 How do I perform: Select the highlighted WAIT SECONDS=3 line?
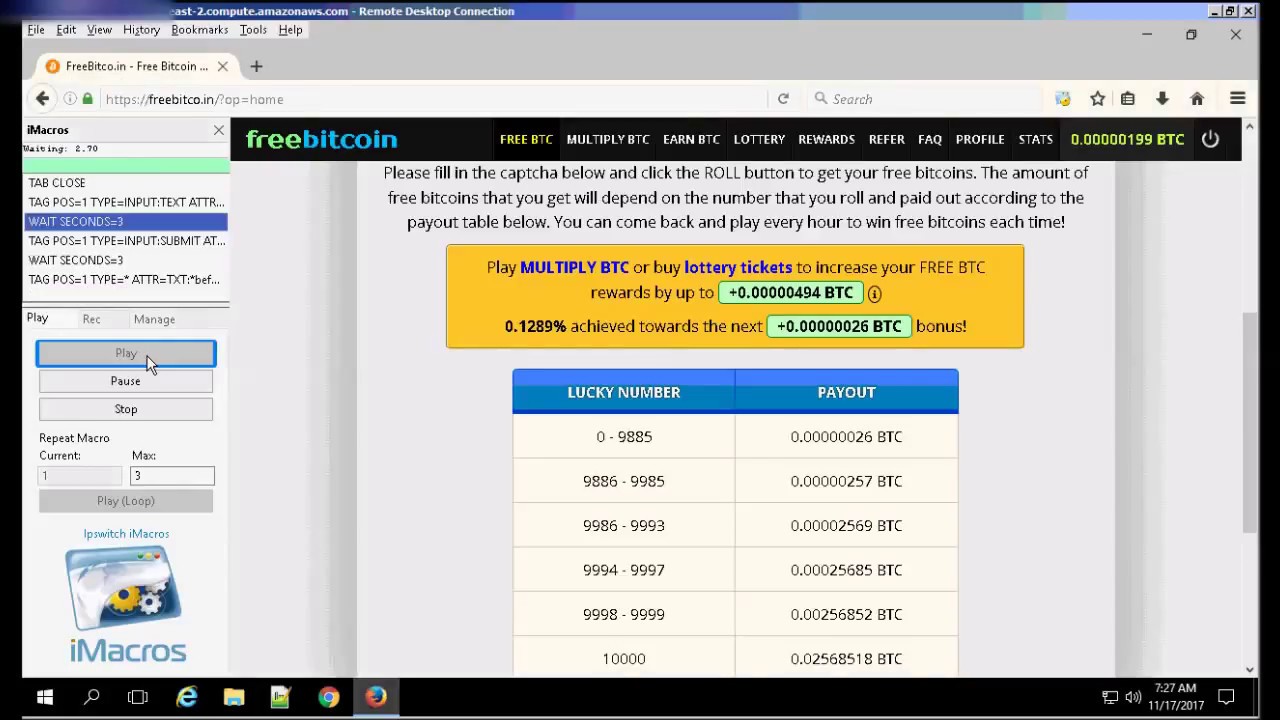126,221
